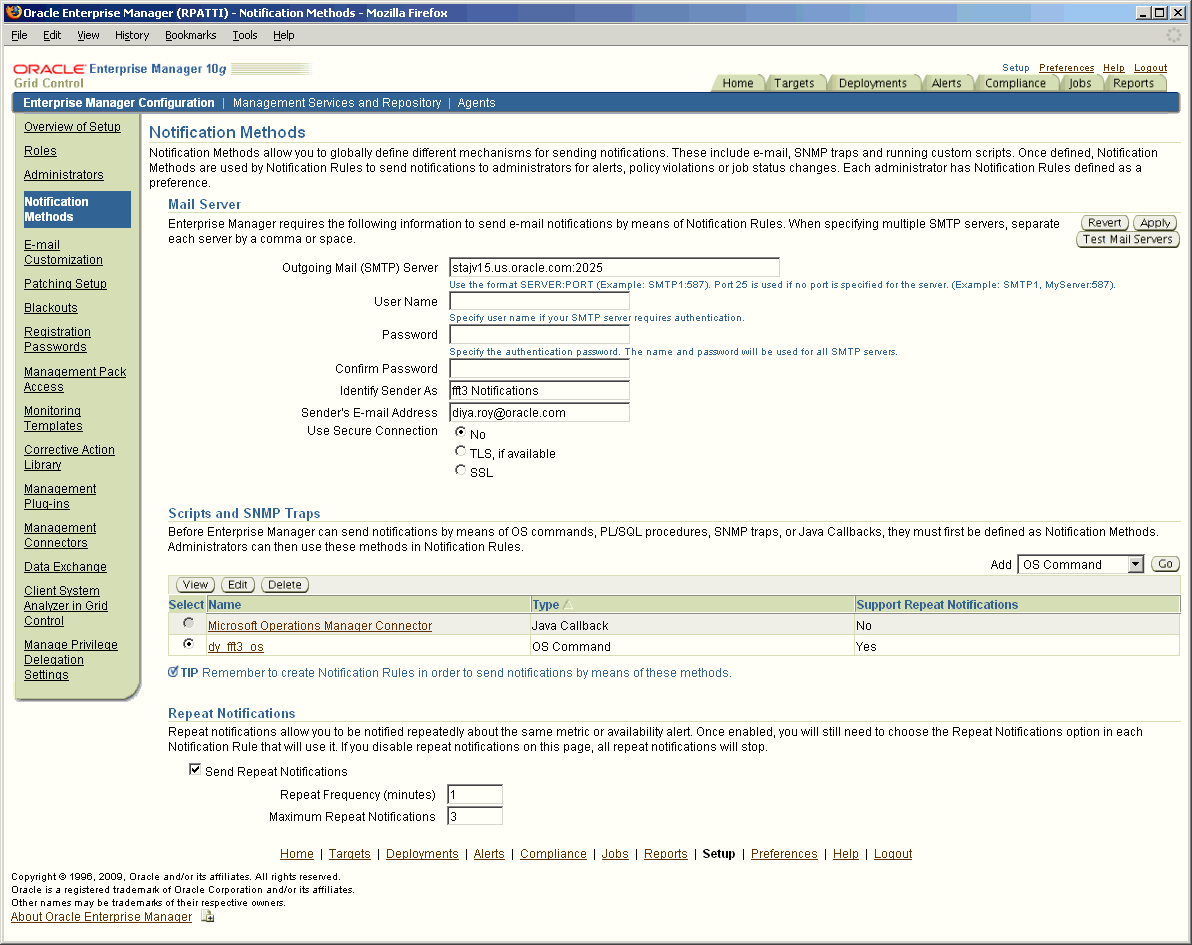This screenshot has height=945, width=1192.
Task: Open the Tools menu
Action: (x=245, y=35)
